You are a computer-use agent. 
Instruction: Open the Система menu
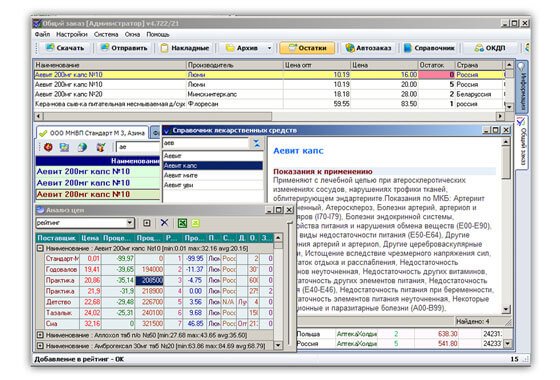click(x=106, y=34)
